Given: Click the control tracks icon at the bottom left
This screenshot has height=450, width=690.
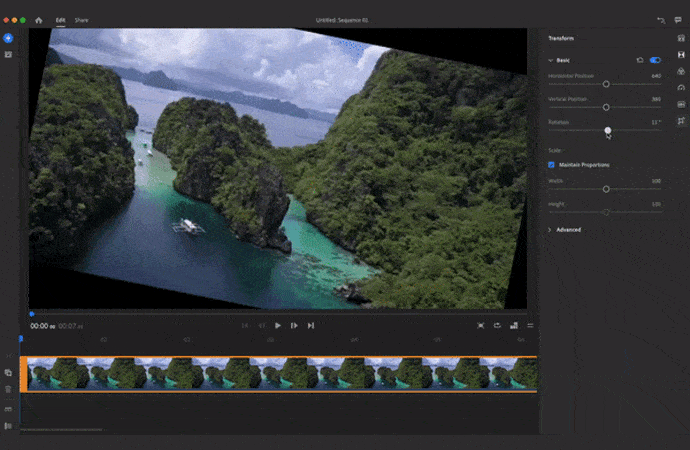Looking at the screenshot, I should [x=8, y=426].
